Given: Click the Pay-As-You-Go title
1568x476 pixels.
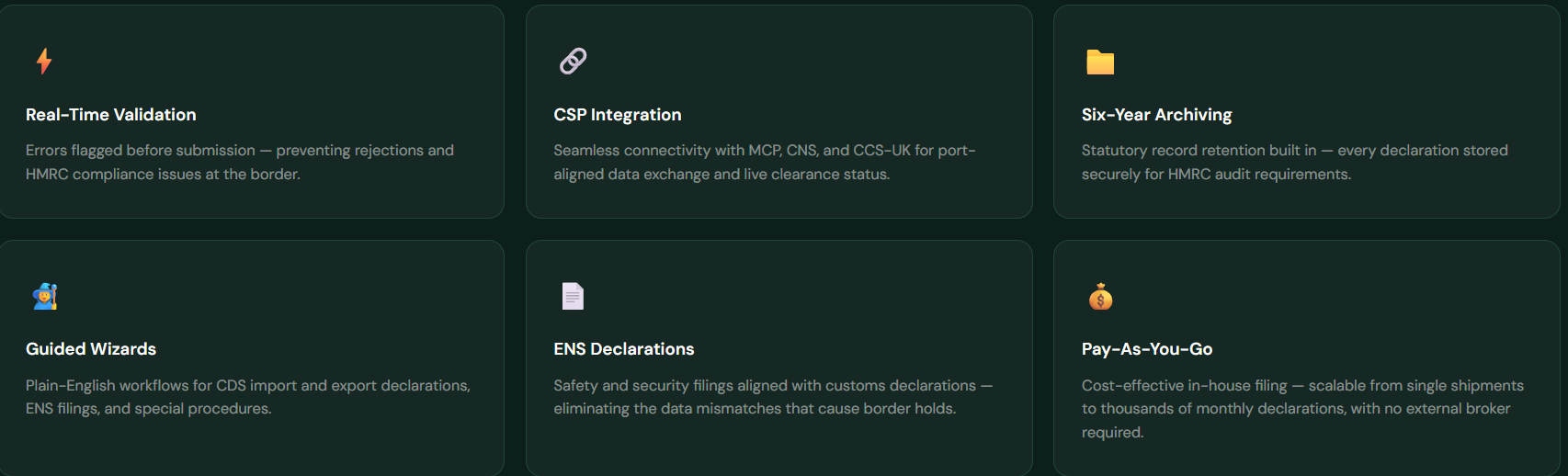Looking at the screenshot, I should click(x=1147, y=349).
